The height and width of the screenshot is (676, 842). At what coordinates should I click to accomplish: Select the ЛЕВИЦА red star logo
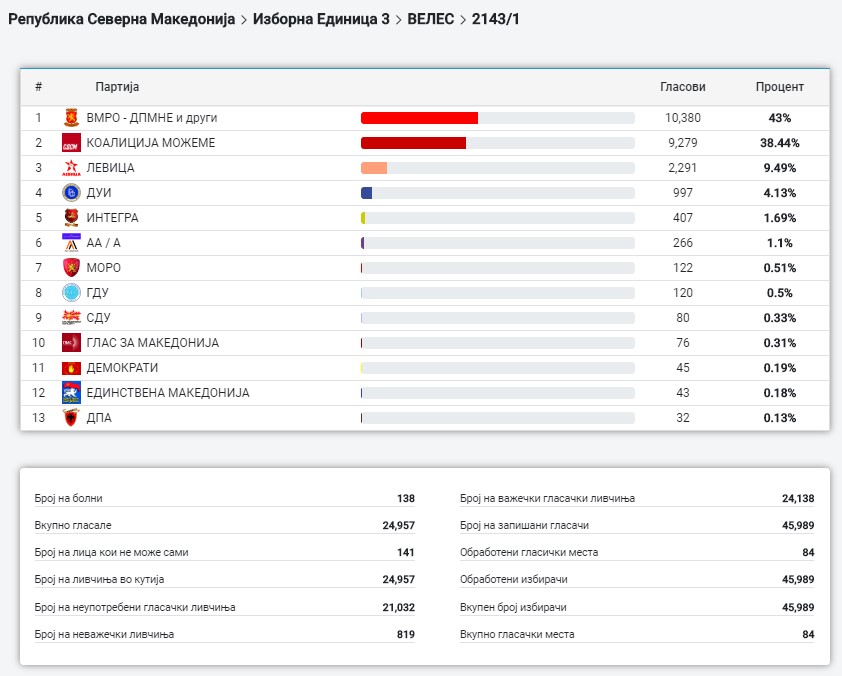point(71,168)
